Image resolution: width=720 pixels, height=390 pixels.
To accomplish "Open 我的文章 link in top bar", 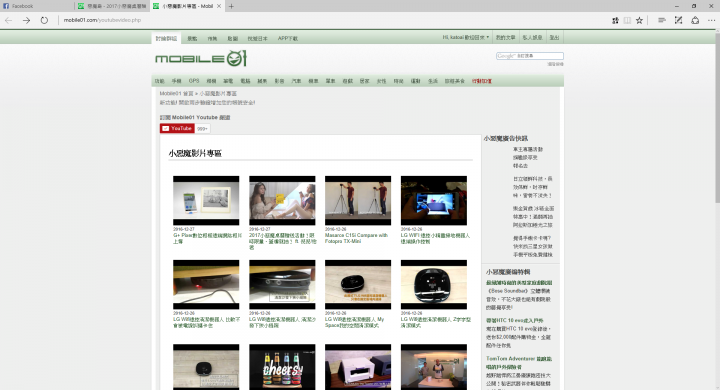I will pos(505,38).
